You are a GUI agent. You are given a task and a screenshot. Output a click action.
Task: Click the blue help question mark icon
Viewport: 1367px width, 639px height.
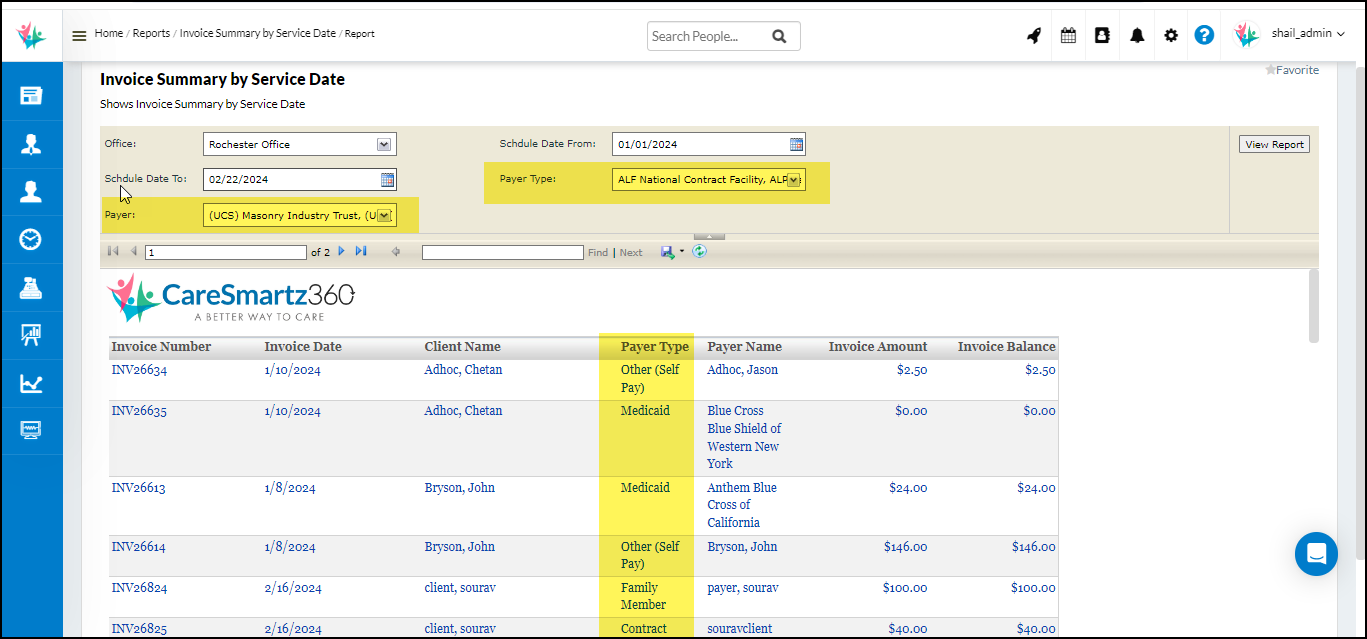click(x=1204, y=35)
